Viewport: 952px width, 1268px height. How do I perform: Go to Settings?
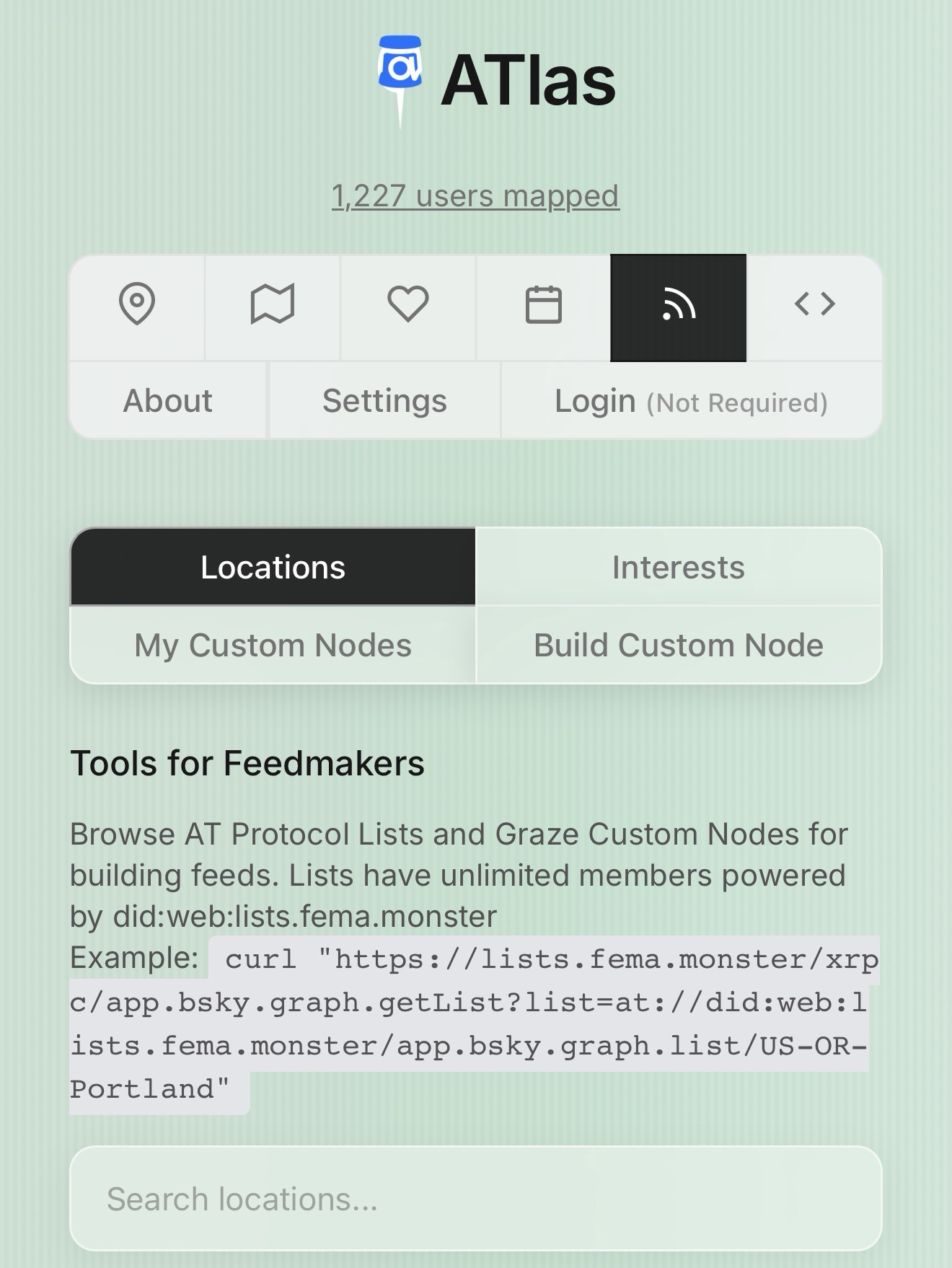tap(384, 401)
